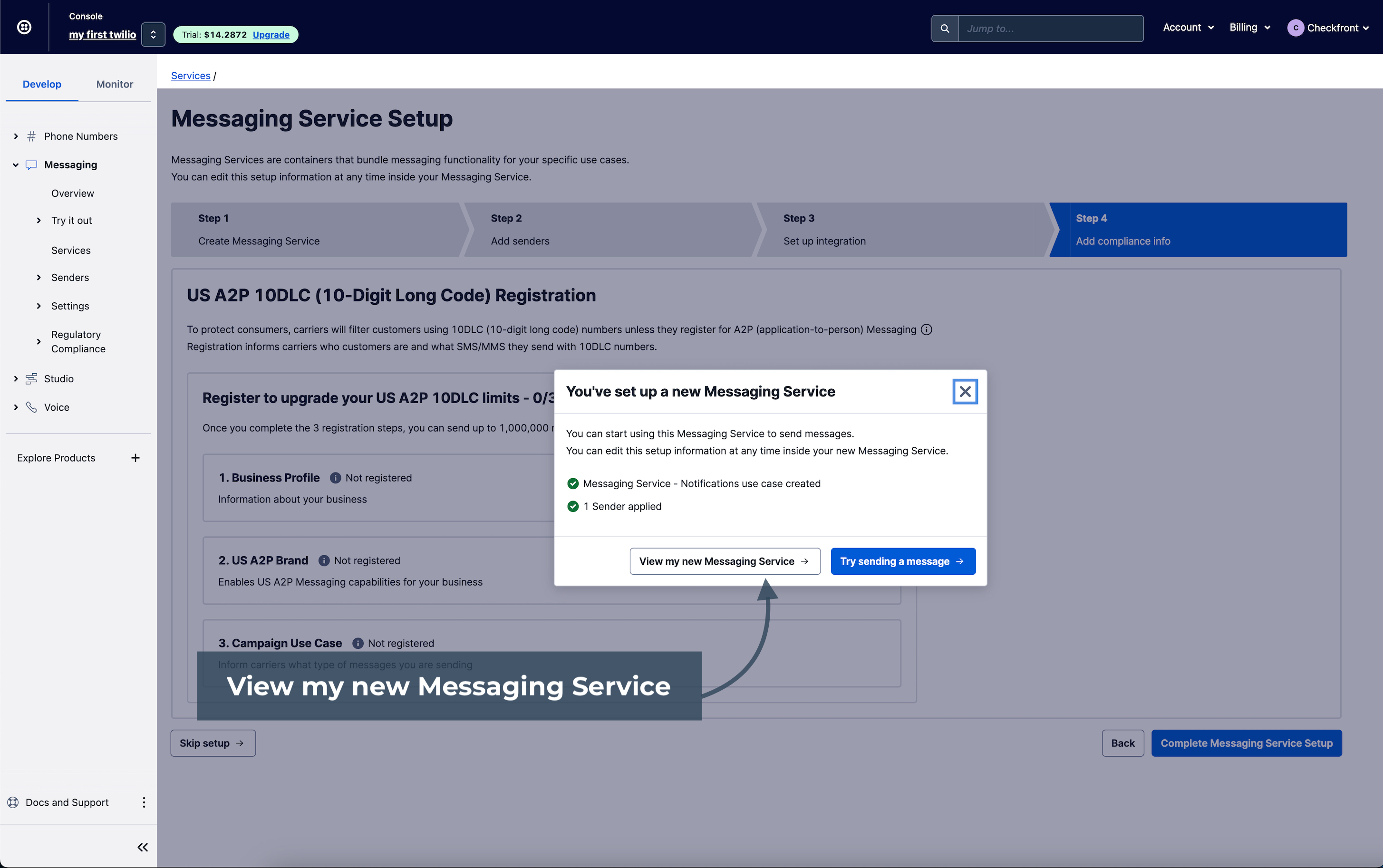Open the Checkfront user menu
Image resolution: width=1383 pixels, height=868 pixels.
coord(1328,28)
